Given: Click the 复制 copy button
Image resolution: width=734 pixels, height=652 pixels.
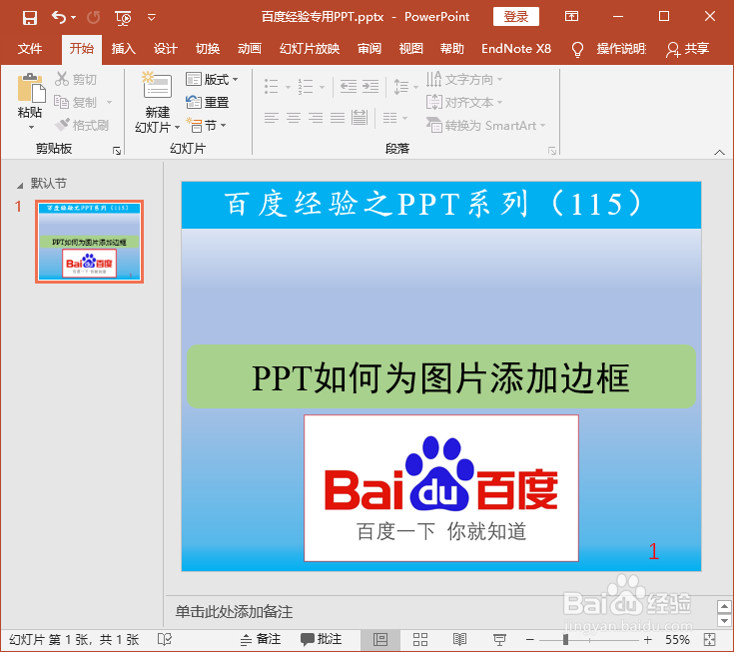Looking at the screenshot, I should 75,102.
